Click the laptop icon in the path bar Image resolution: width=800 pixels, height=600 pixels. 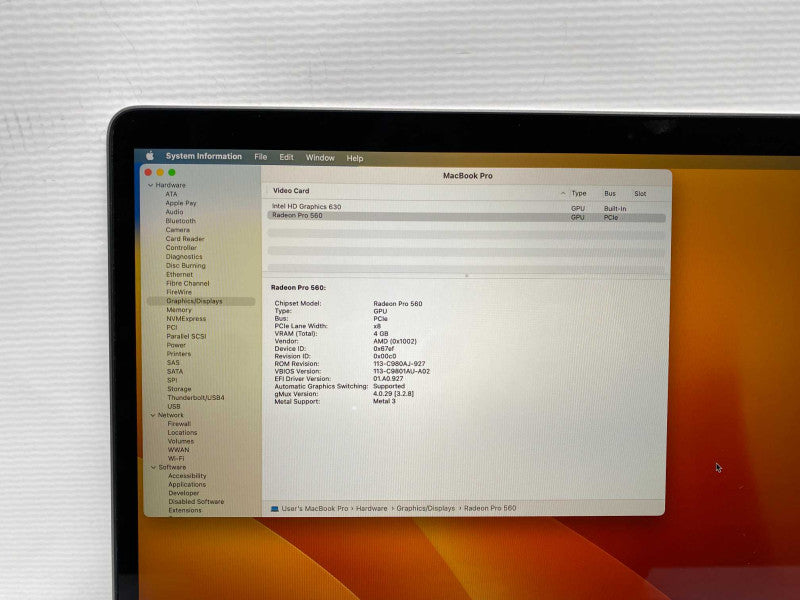[x=274, y=509]
